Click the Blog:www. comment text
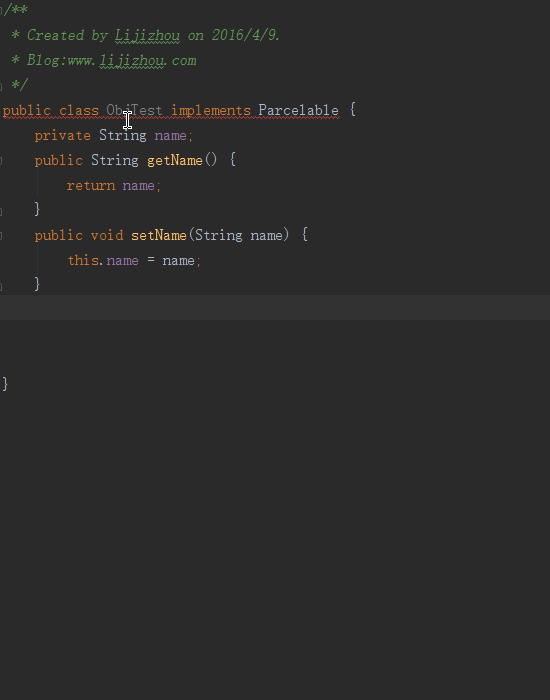Screen dimensions: 550x700 click(x=61, y=60)
